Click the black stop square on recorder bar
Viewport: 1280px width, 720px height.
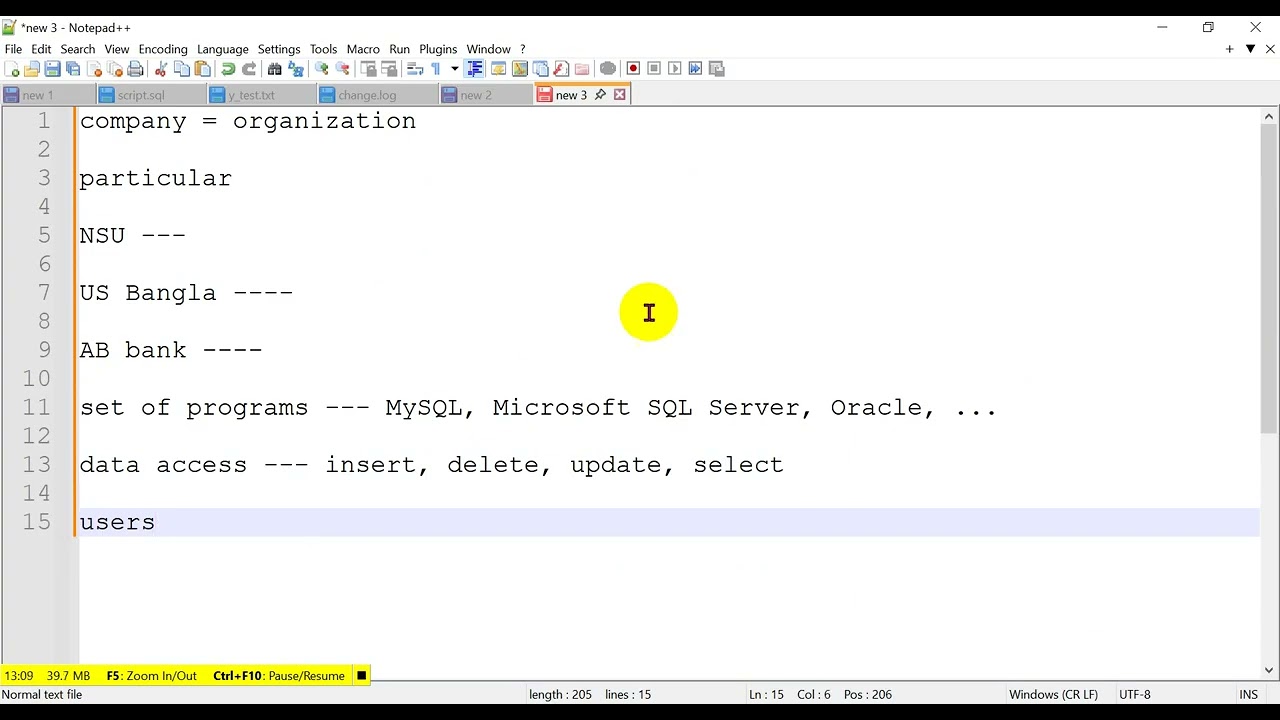coord(362,676)
